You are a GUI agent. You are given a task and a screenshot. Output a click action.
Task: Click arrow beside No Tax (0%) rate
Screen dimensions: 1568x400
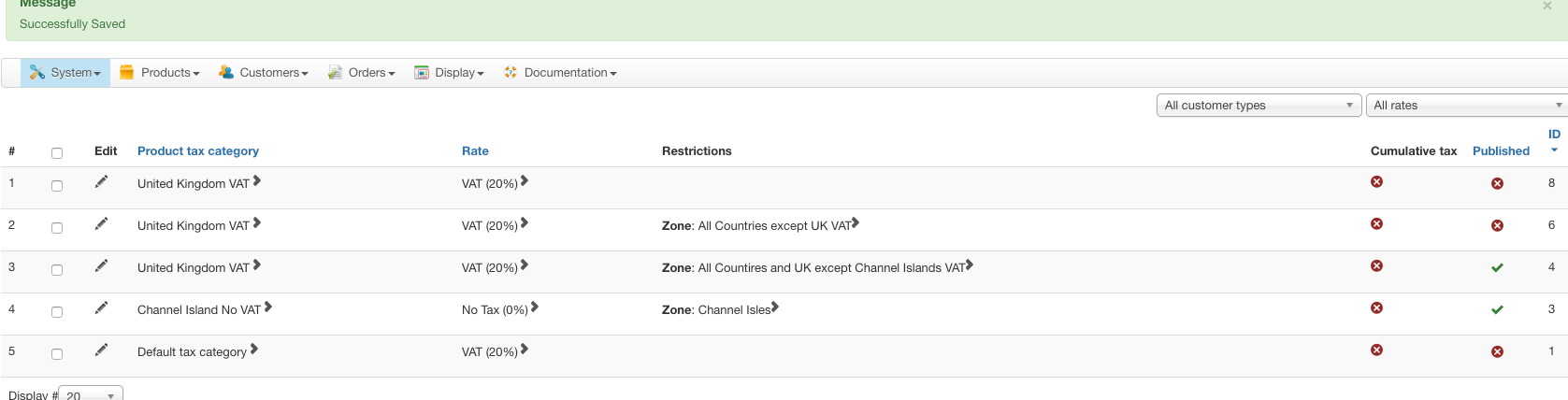535,307
